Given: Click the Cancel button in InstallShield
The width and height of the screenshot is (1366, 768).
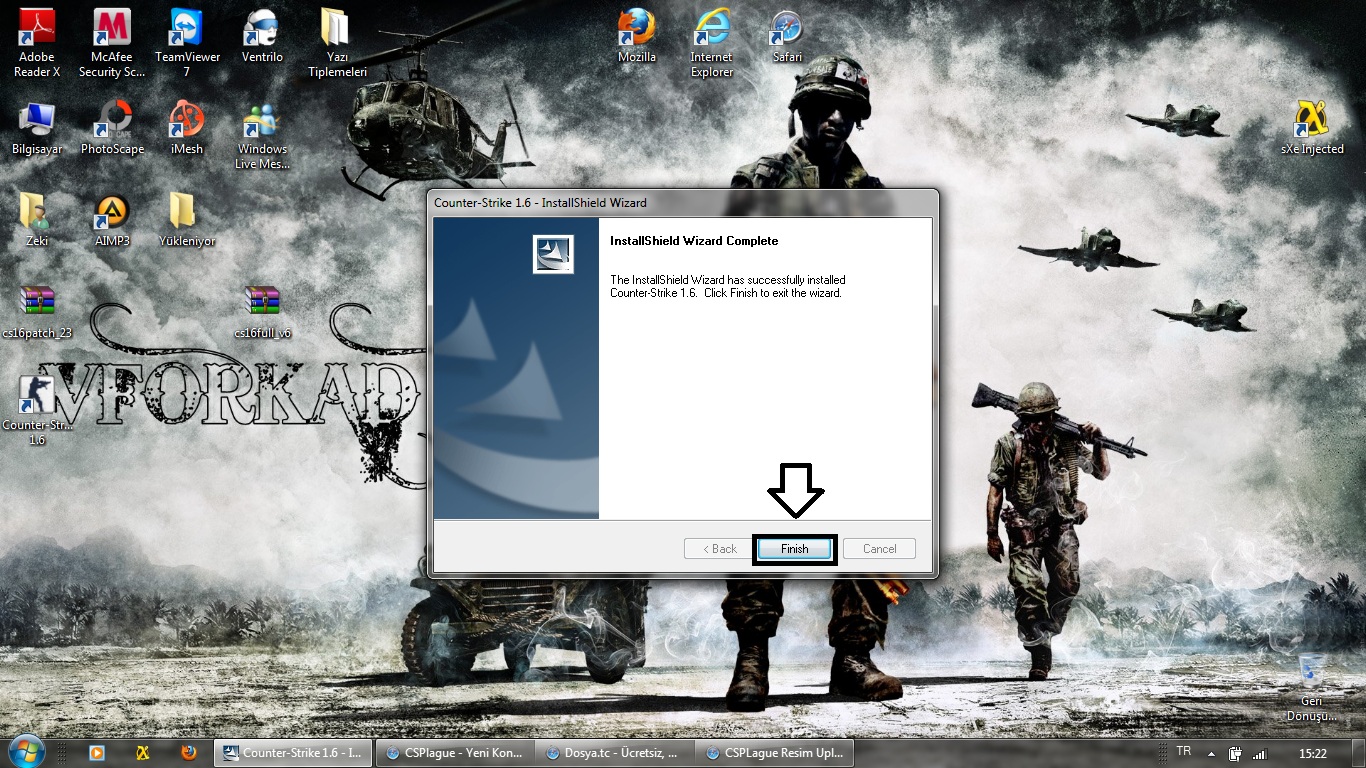Looking at the screenshot, I should tap(879, 549).
